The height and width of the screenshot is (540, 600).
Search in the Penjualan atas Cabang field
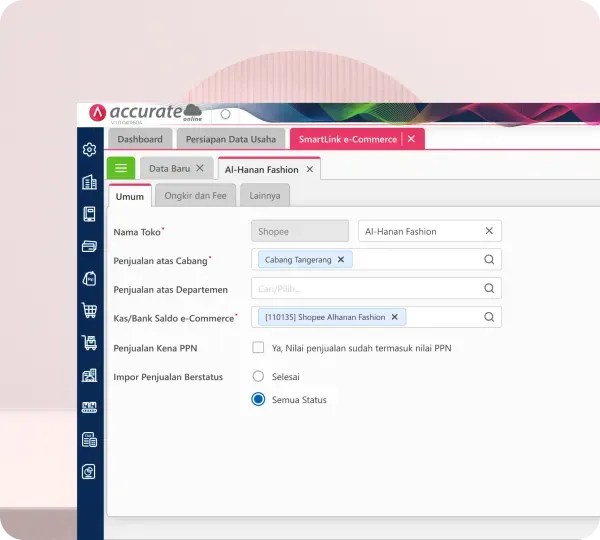[489, 259]
